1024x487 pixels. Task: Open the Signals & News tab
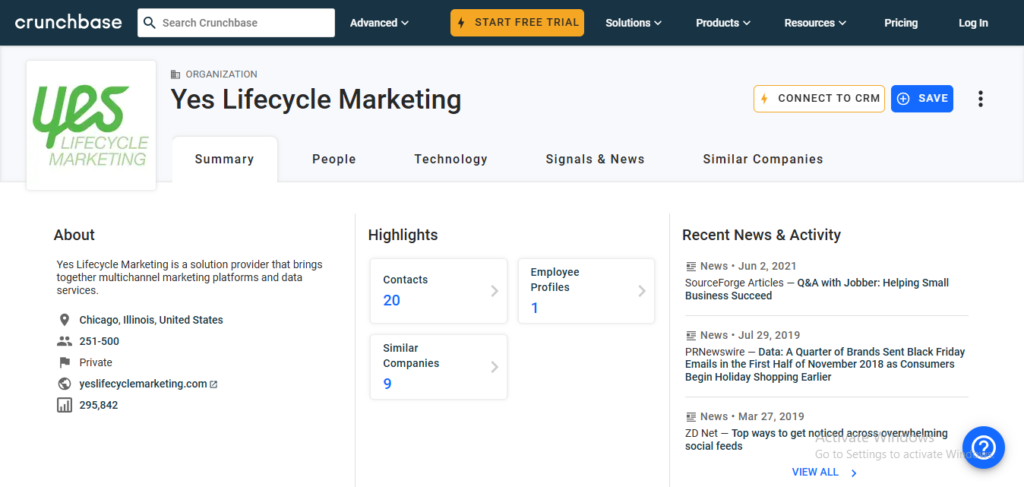(595, 159)
